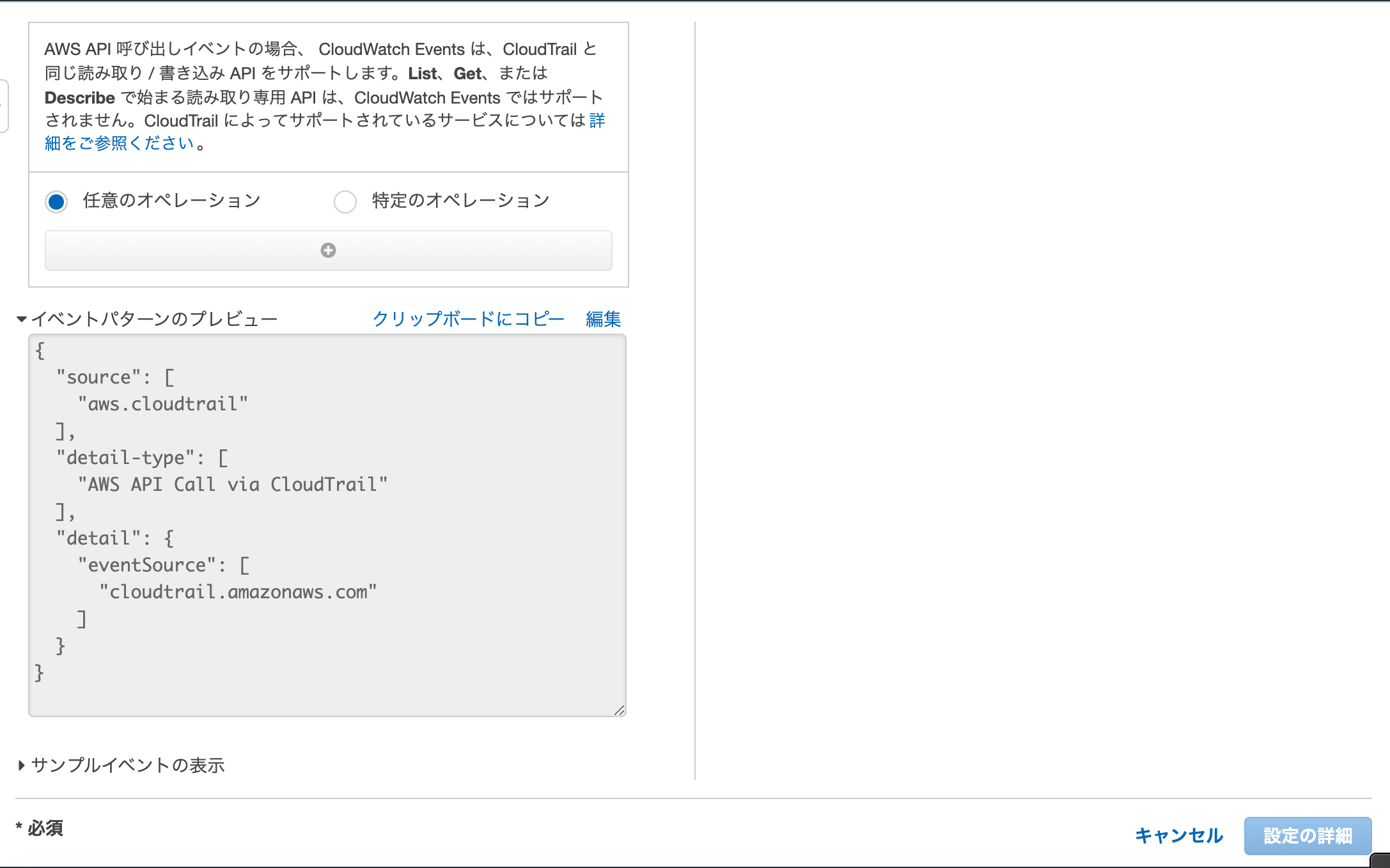Select the 特定のオペレーション radio button
1390x868 pixels.
pos(345,201)
